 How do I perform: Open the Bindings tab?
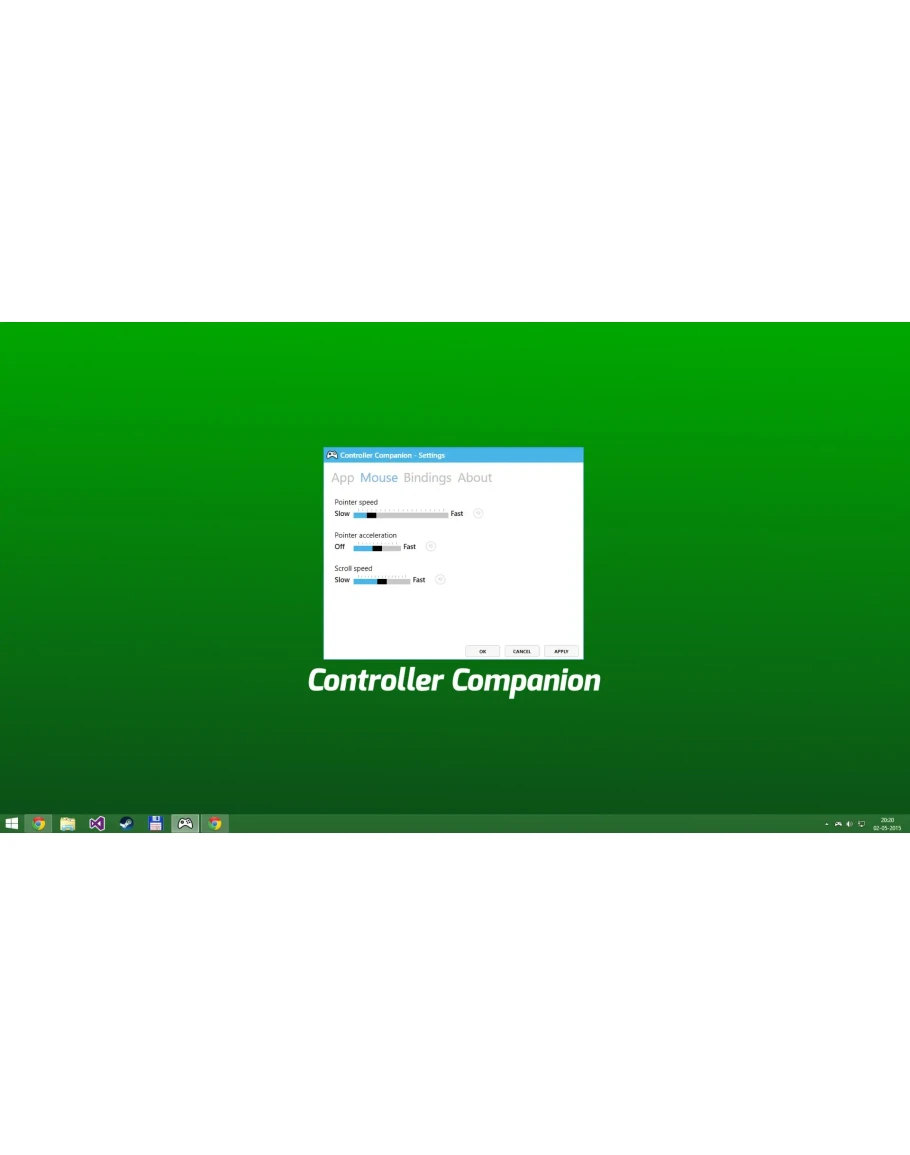click(x=427, y=478)
